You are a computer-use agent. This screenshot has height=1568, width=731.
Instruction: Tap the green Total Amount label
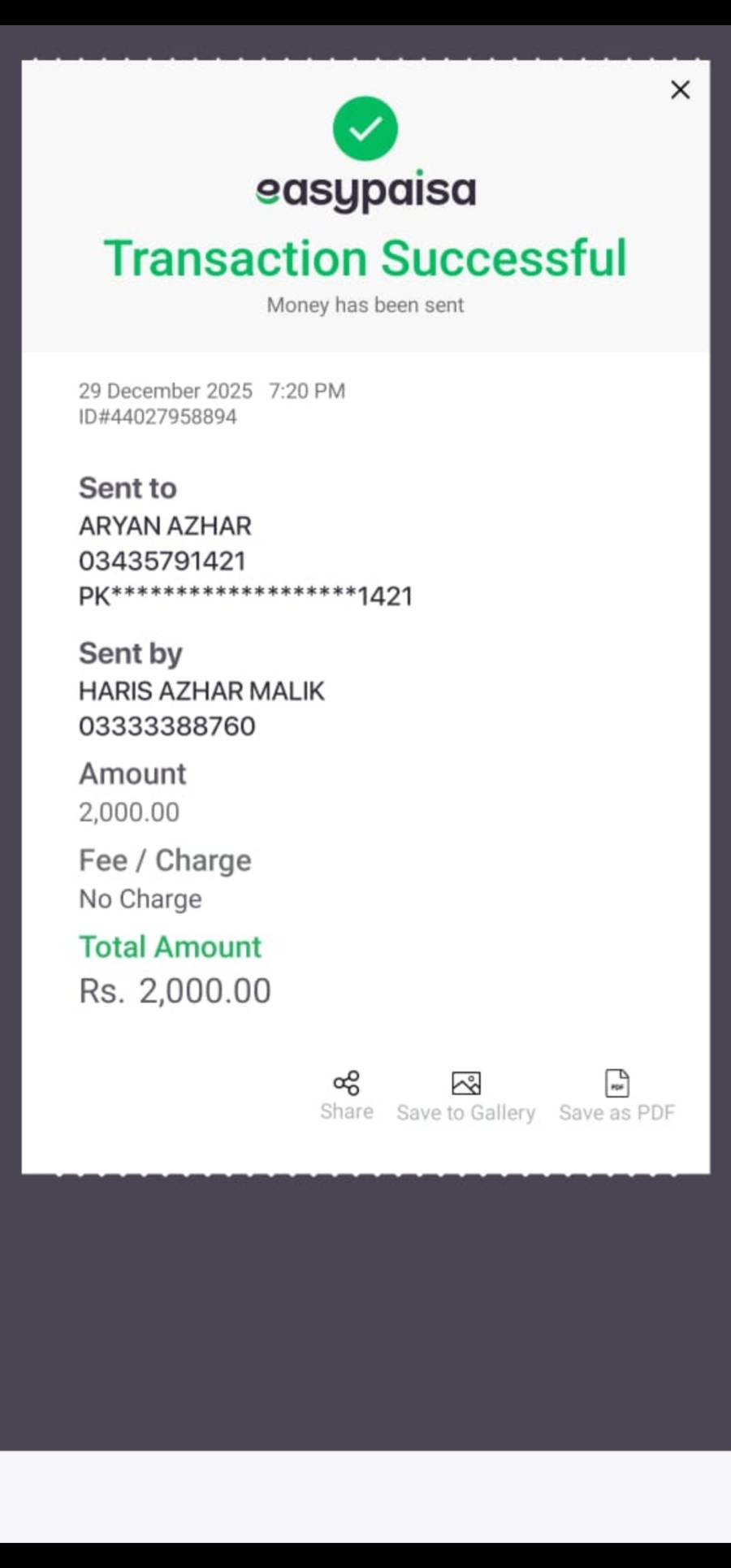[x=170, y=946]
